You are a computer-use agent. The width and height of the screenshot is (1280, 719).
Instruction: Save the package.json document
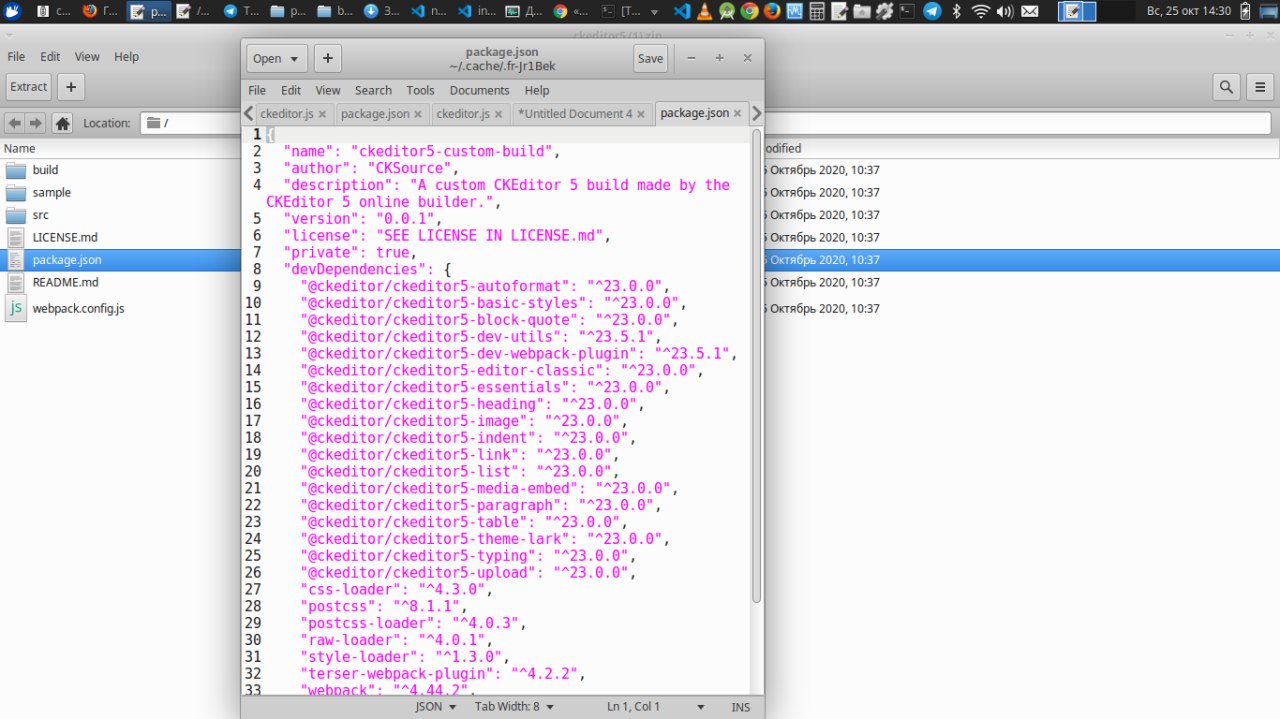[650, 58]
